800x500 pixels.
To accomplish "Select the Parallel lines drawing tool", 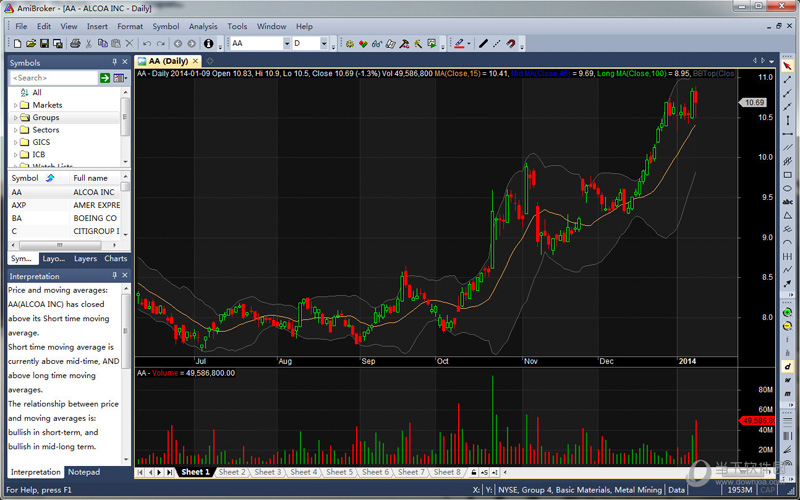I will [x=787, y=147].
